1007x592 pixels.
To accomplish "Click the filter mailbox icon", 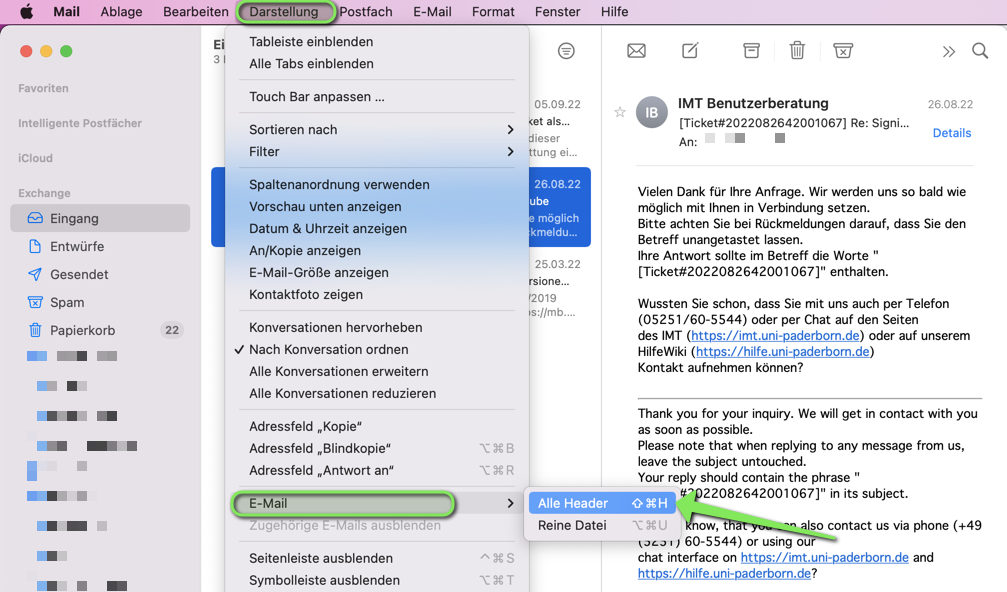I will pos(566,51).
